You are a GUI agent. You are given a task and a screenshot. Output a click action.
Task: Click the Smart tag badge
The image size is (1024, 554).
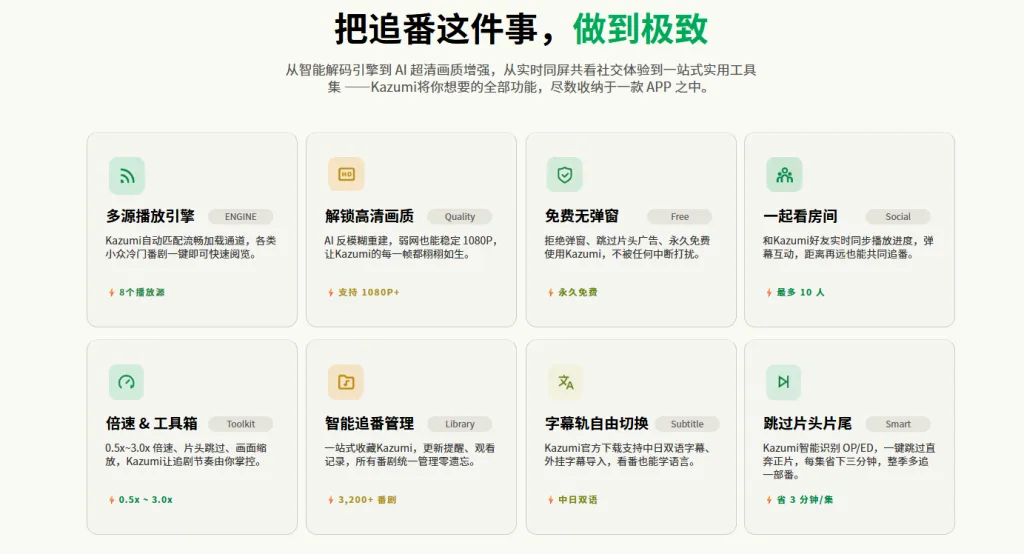point(898,424)
